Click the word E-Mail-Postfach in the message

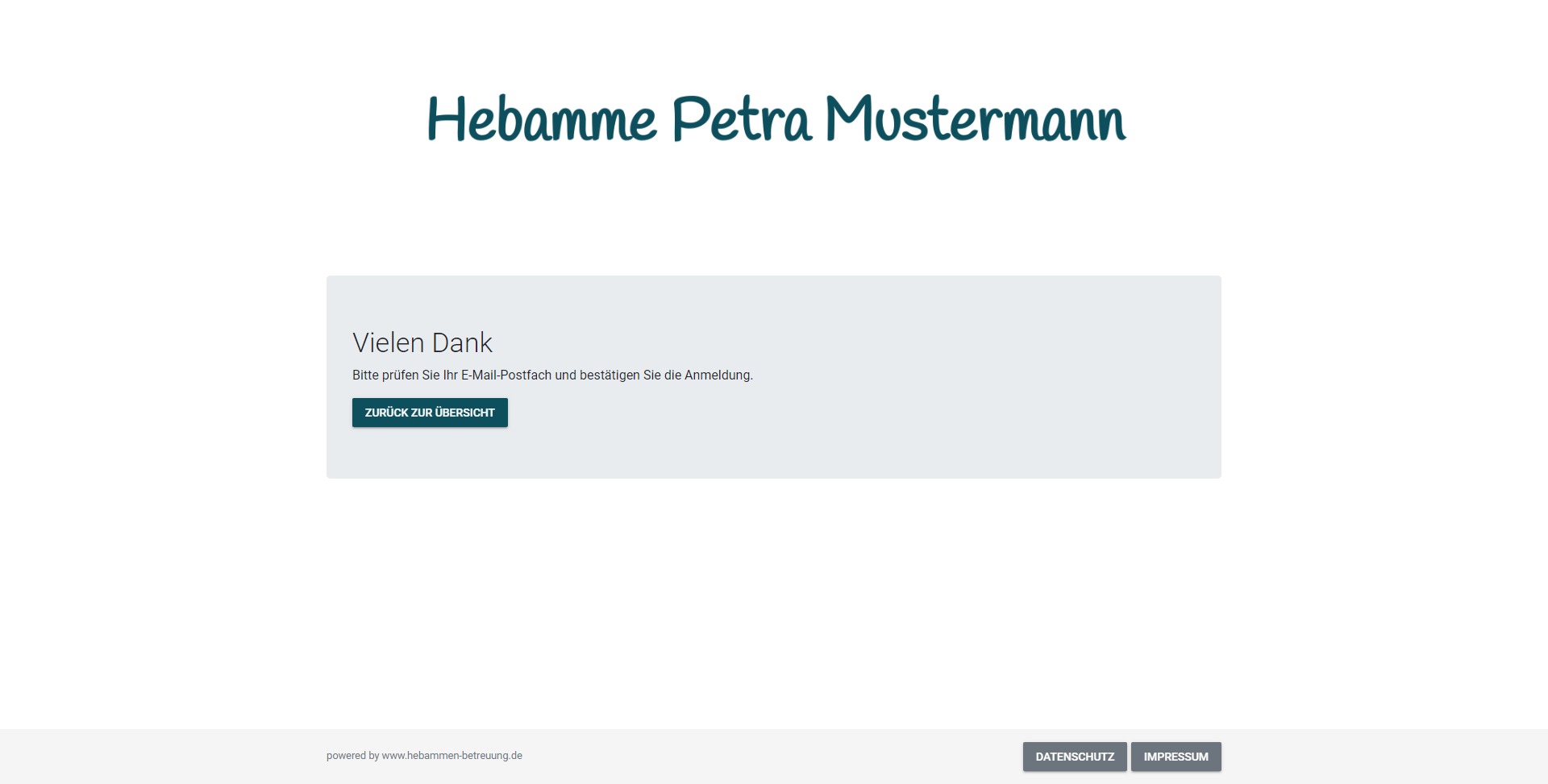pos(506,375)
